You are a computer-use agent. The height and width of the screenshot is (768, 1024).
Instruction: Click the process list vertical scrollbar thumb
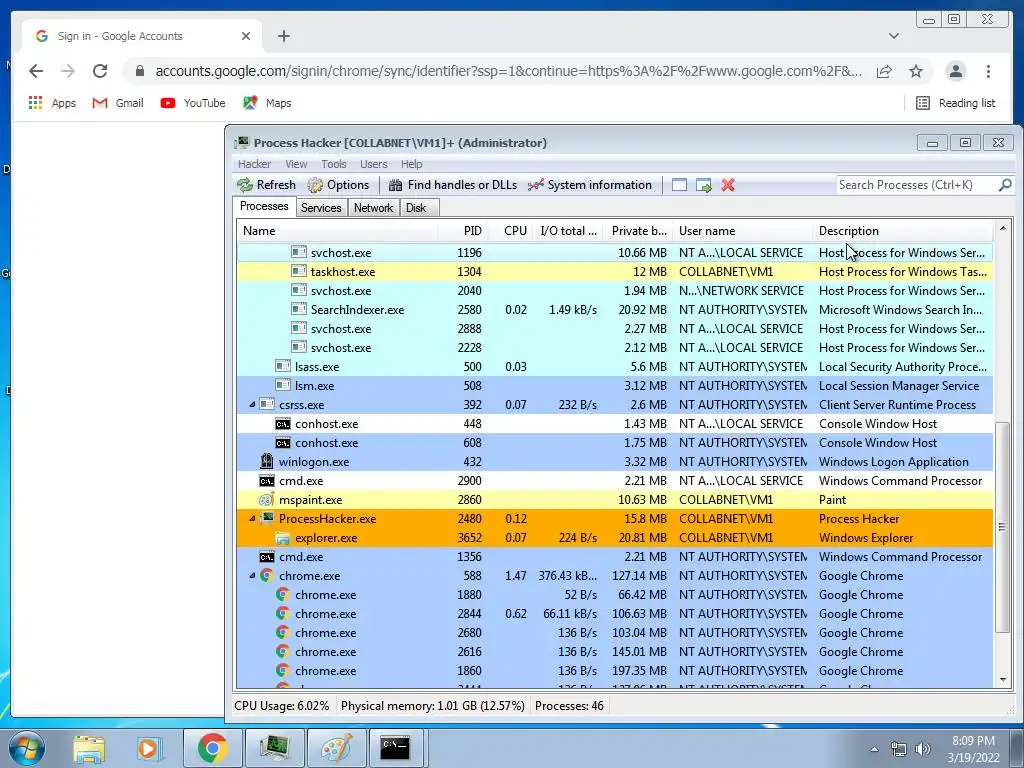pos(1002,528)
